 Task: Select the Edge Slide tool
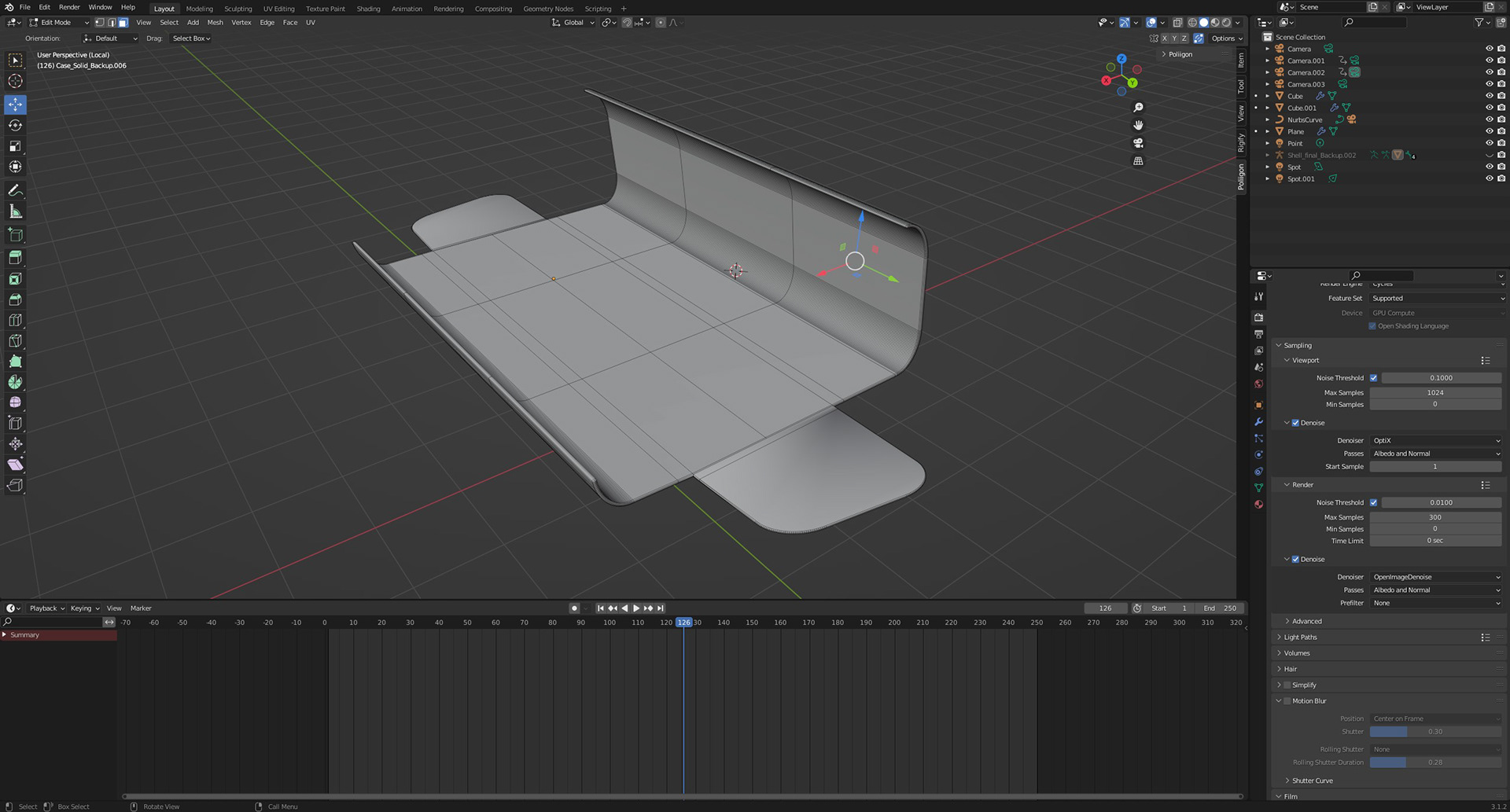coord(15,423)
